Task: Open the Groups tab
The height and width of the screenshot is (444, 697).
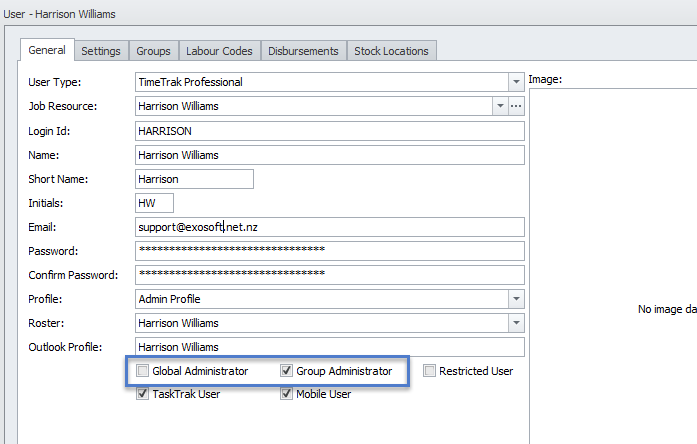Action: coord(153,51)
